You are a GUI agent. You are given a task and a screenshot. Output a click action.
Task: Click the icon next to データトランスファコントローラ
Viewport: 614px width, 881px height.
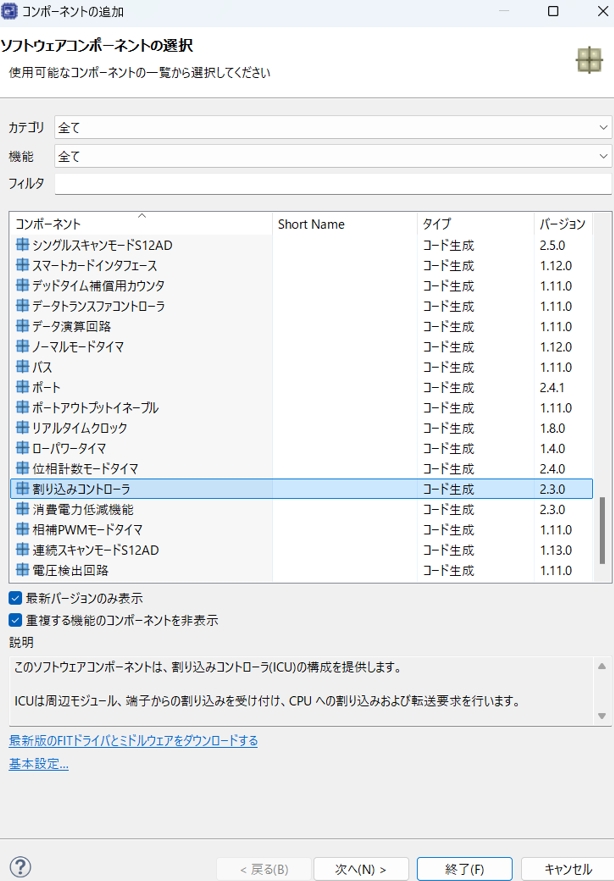[x=23, y=306]
